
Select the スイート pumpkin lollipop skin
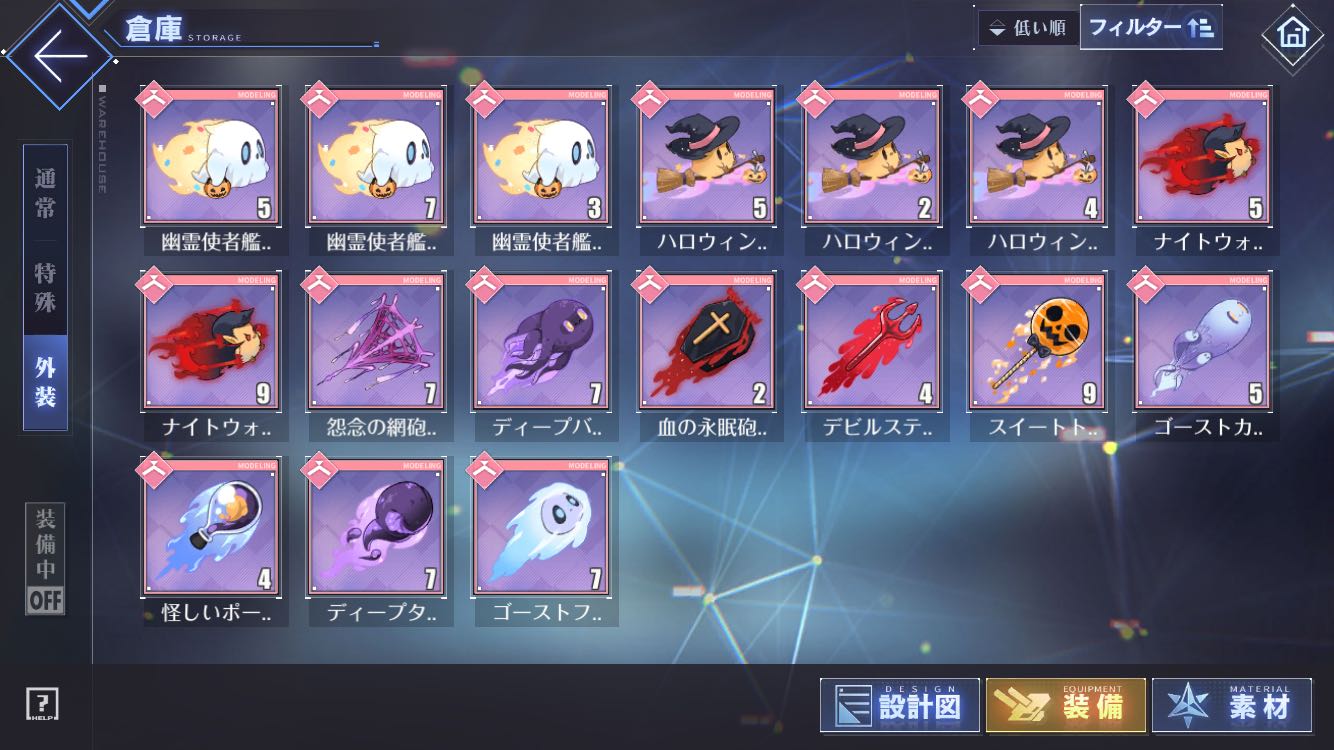1040,355
